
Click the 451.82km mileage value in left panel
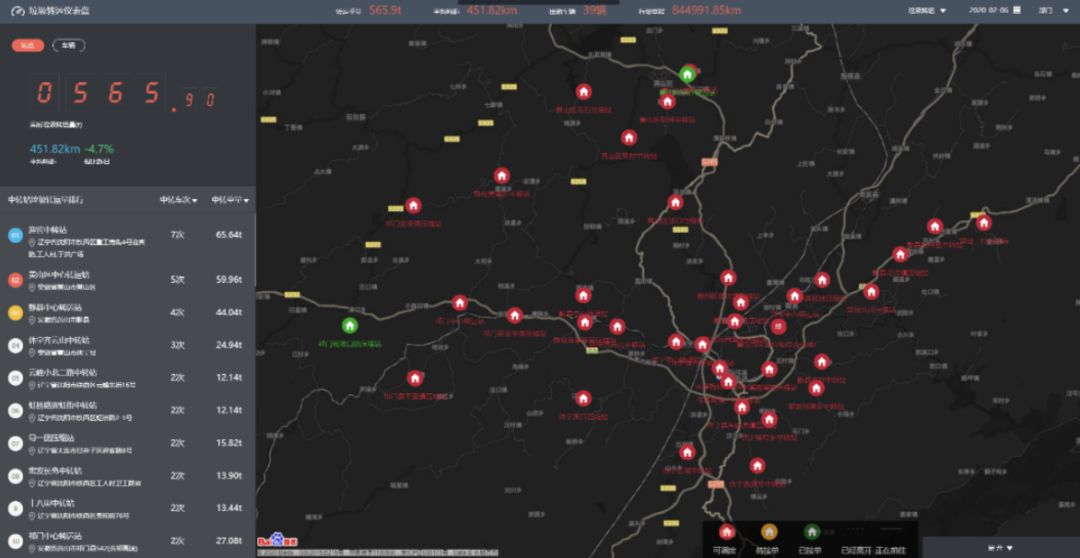(55, 149)
